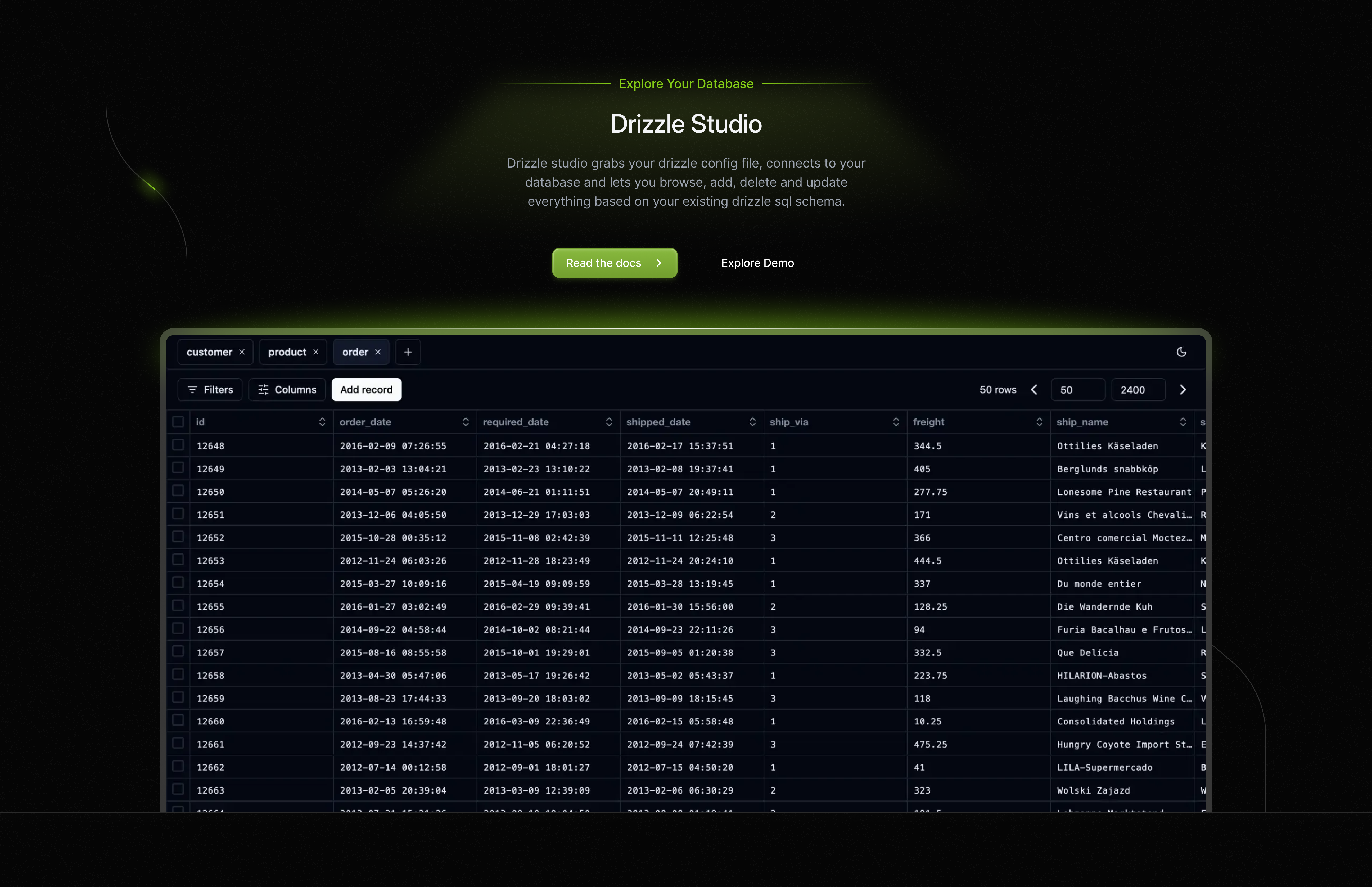Viewport: 1372px width, 887px height.
Task: Toggle dark mode with the moon icon
Action: (1181, 352)
